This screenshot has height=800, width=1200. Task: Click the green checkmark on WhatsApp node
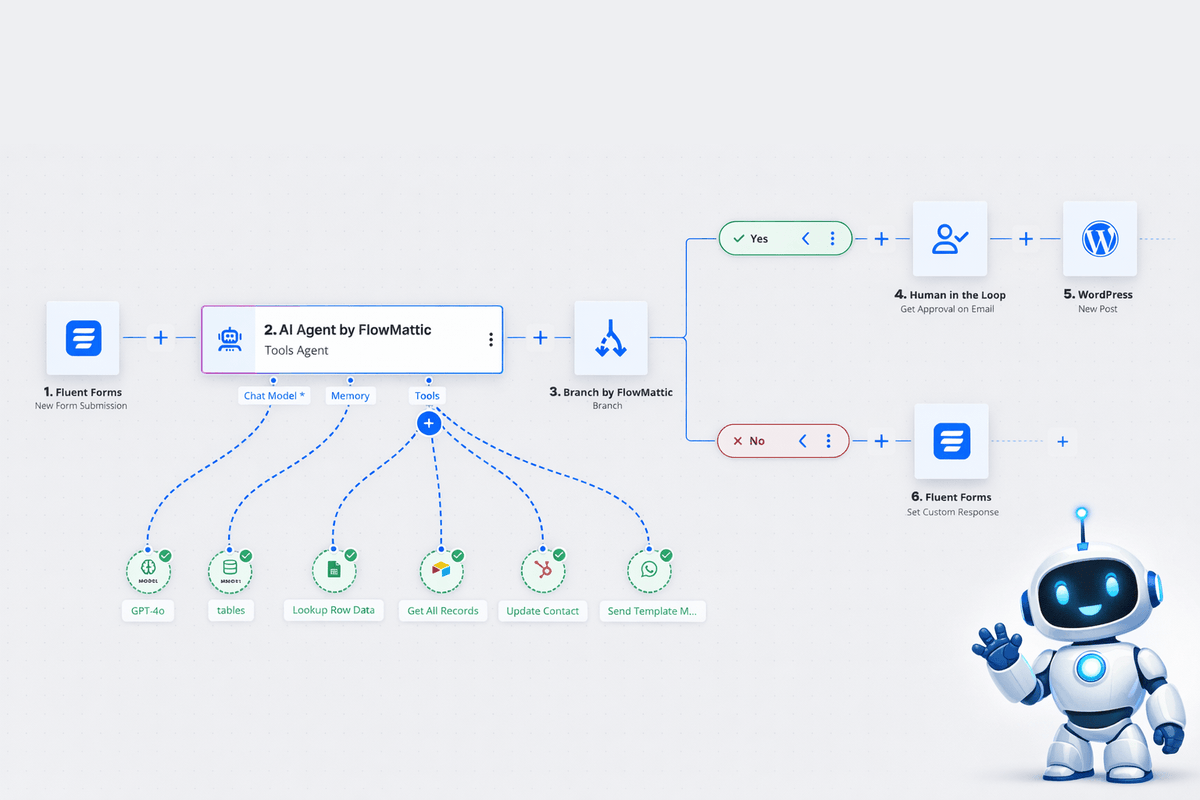[x=666, y=555]
